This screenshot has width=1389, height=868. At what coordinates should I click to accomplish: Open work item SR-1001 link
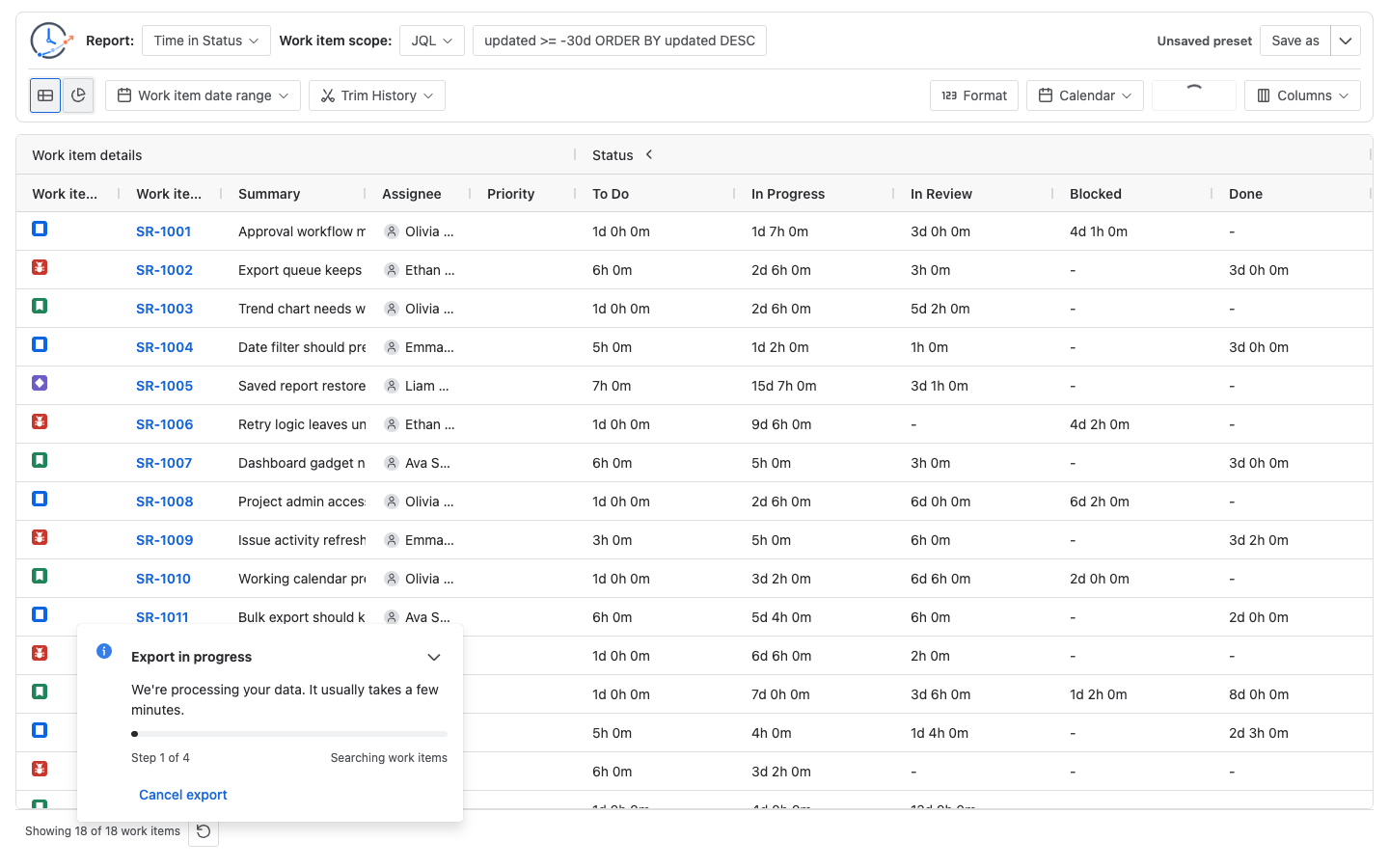tap(164, 231)
